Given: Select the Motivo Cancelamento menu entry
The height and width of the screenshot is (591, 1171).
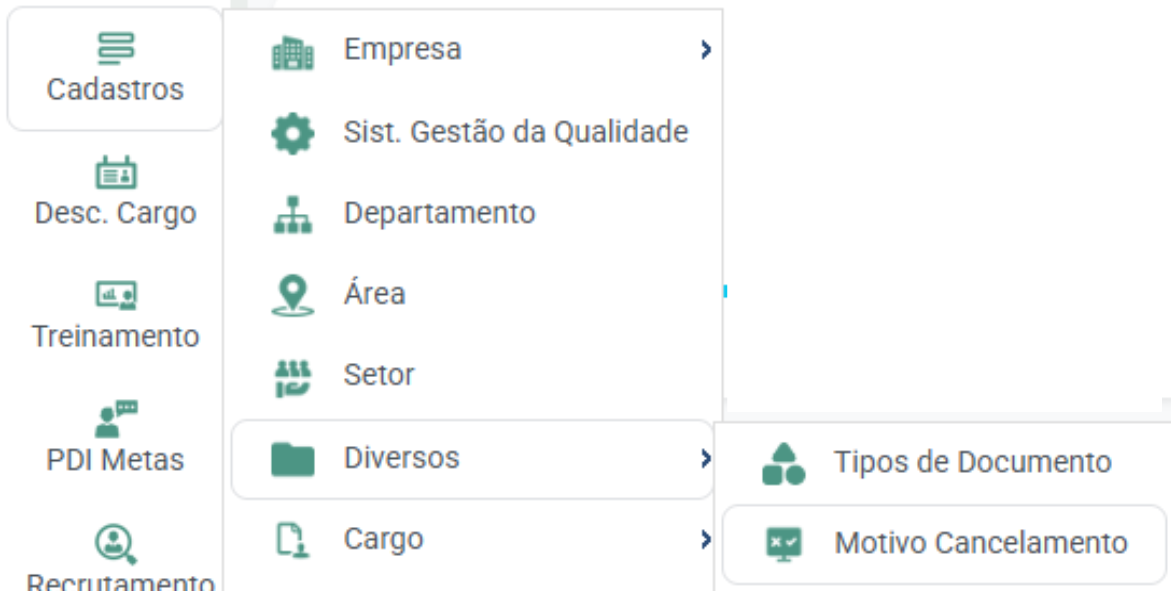Looking at the screenshot, I should (943, 544).
